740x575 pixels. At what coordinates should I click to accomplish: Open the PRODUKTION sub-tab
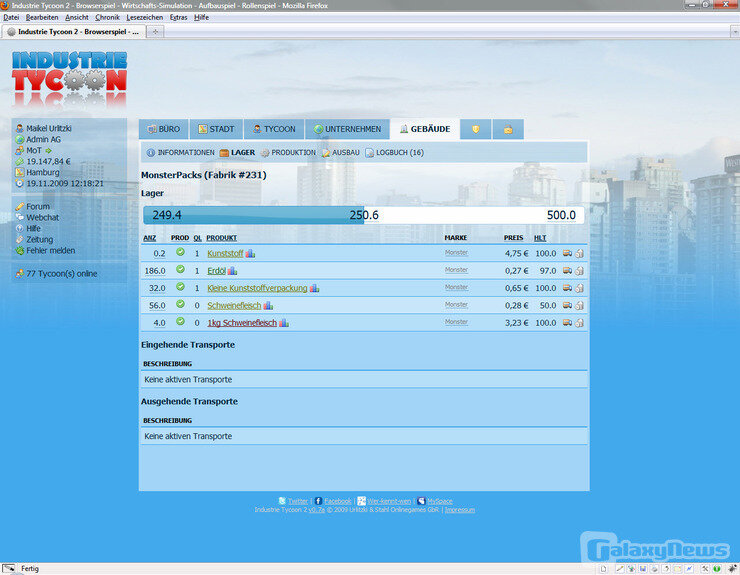(288, 153)
